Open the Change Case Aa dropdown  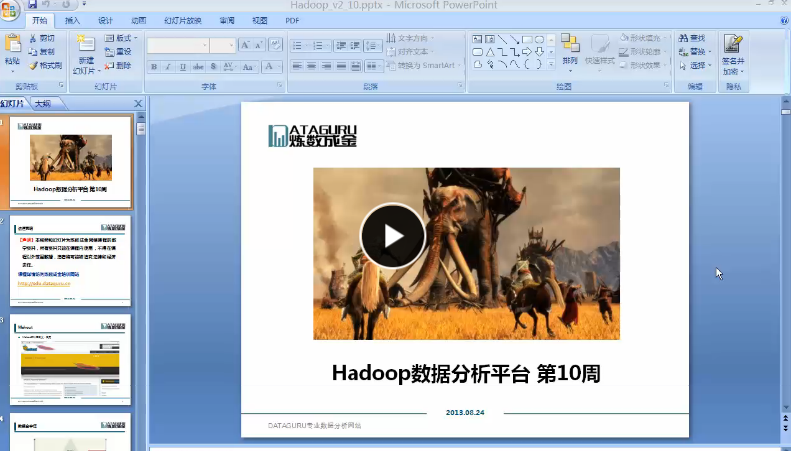(x=249, y=67)
